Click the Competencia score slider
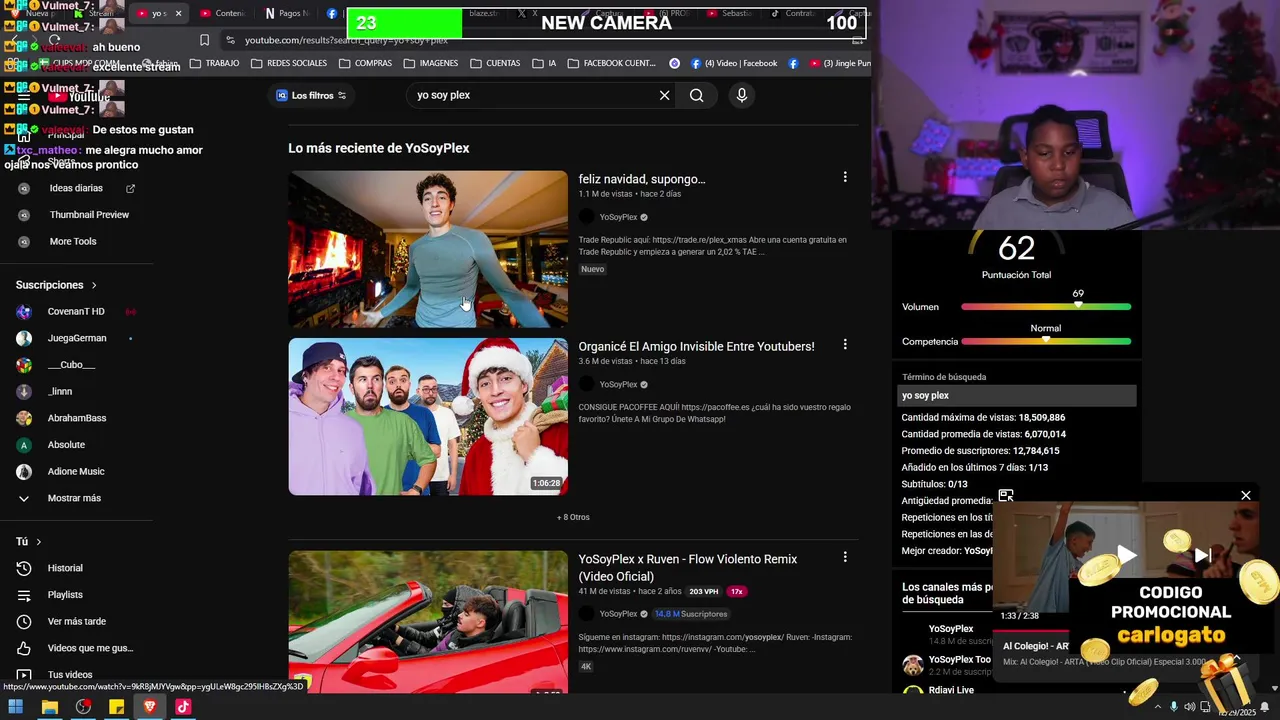Image resolution: width=1280 pixels, height=720 pixels. 1046,341
